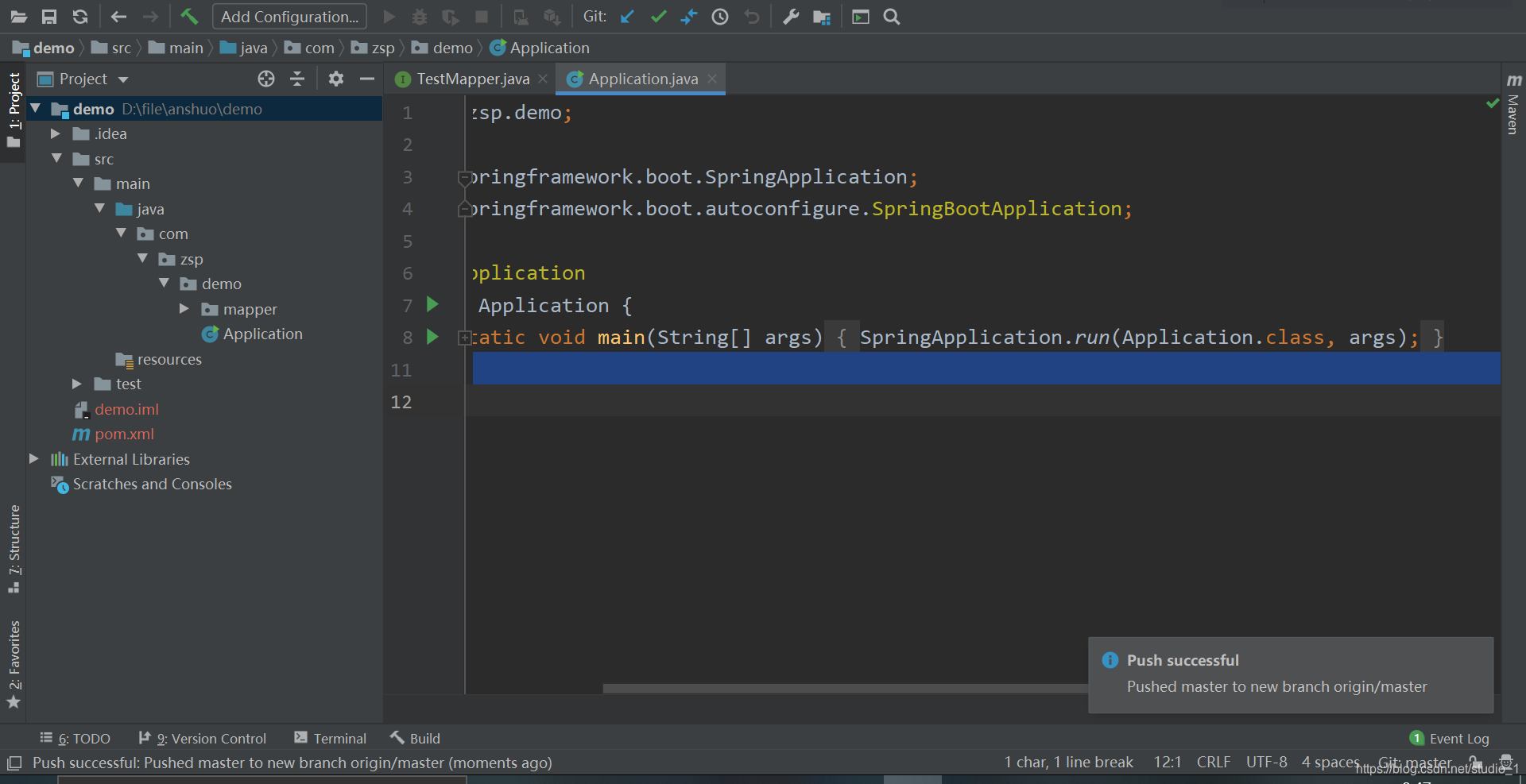Screen dimensions: 1526x784
Task: Collapse the demo root project node
Action: [36, 108]
